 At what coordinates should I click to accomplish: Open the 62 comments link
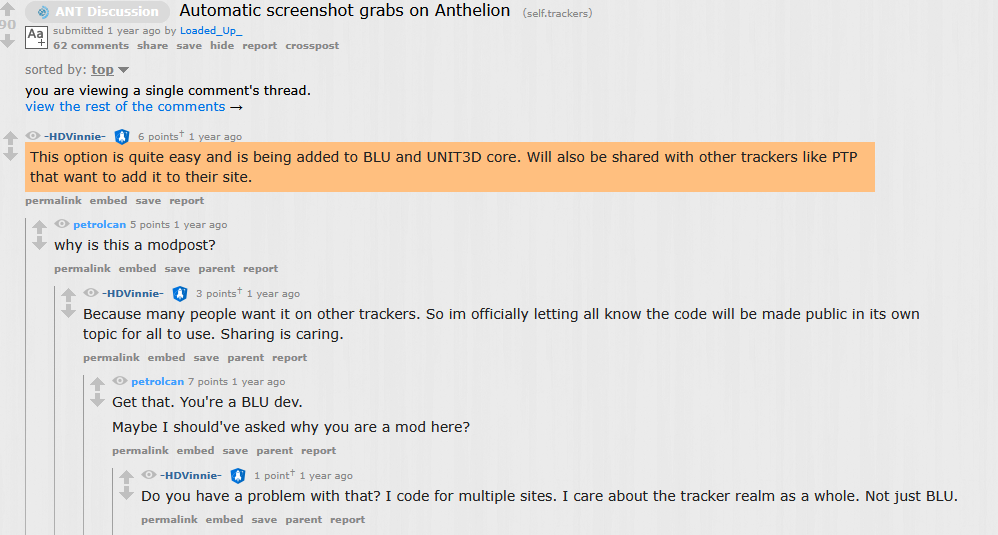tap(91, 46)
